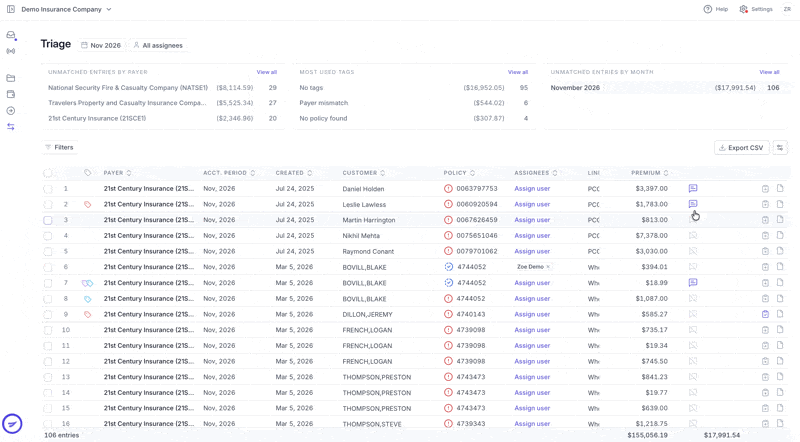This screenshot has width=800, height=442.
Task: Click the pending status icon on row 6
Action: pos(448,267)
